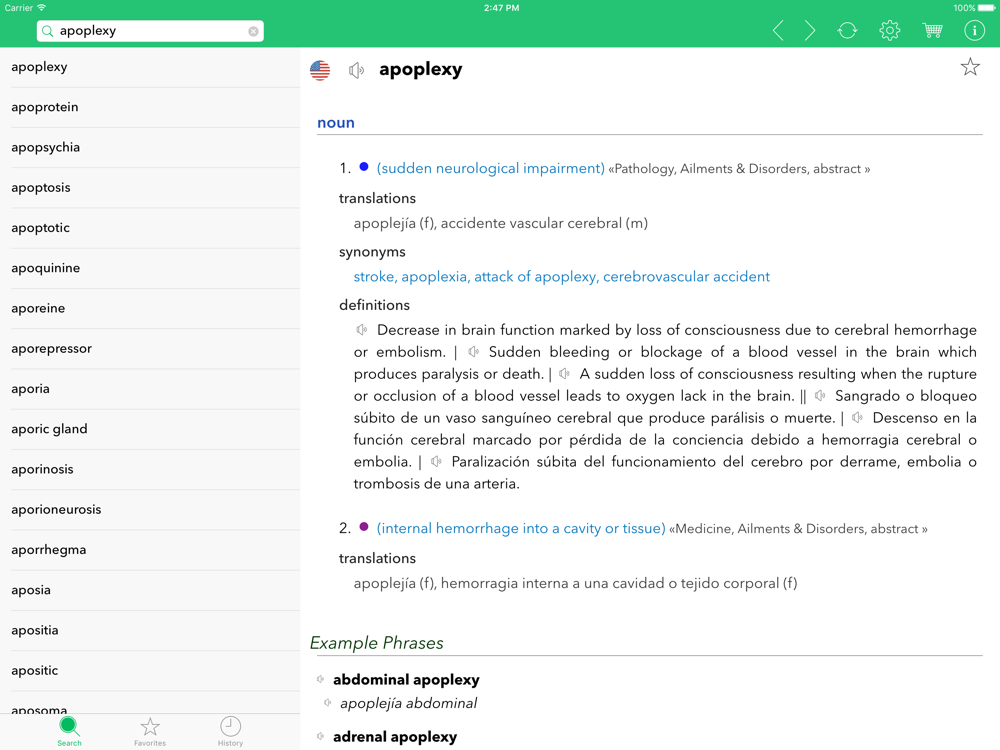Open '(internal hemorrhage into a cavity or tissue)' link

click(521, 528)
